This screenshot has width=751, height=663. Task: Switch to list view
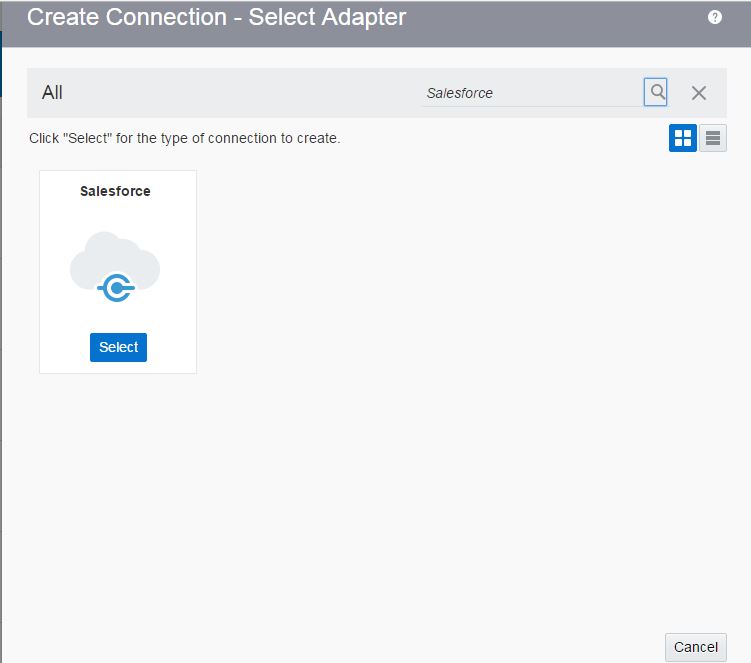click(x=713, y=138)
